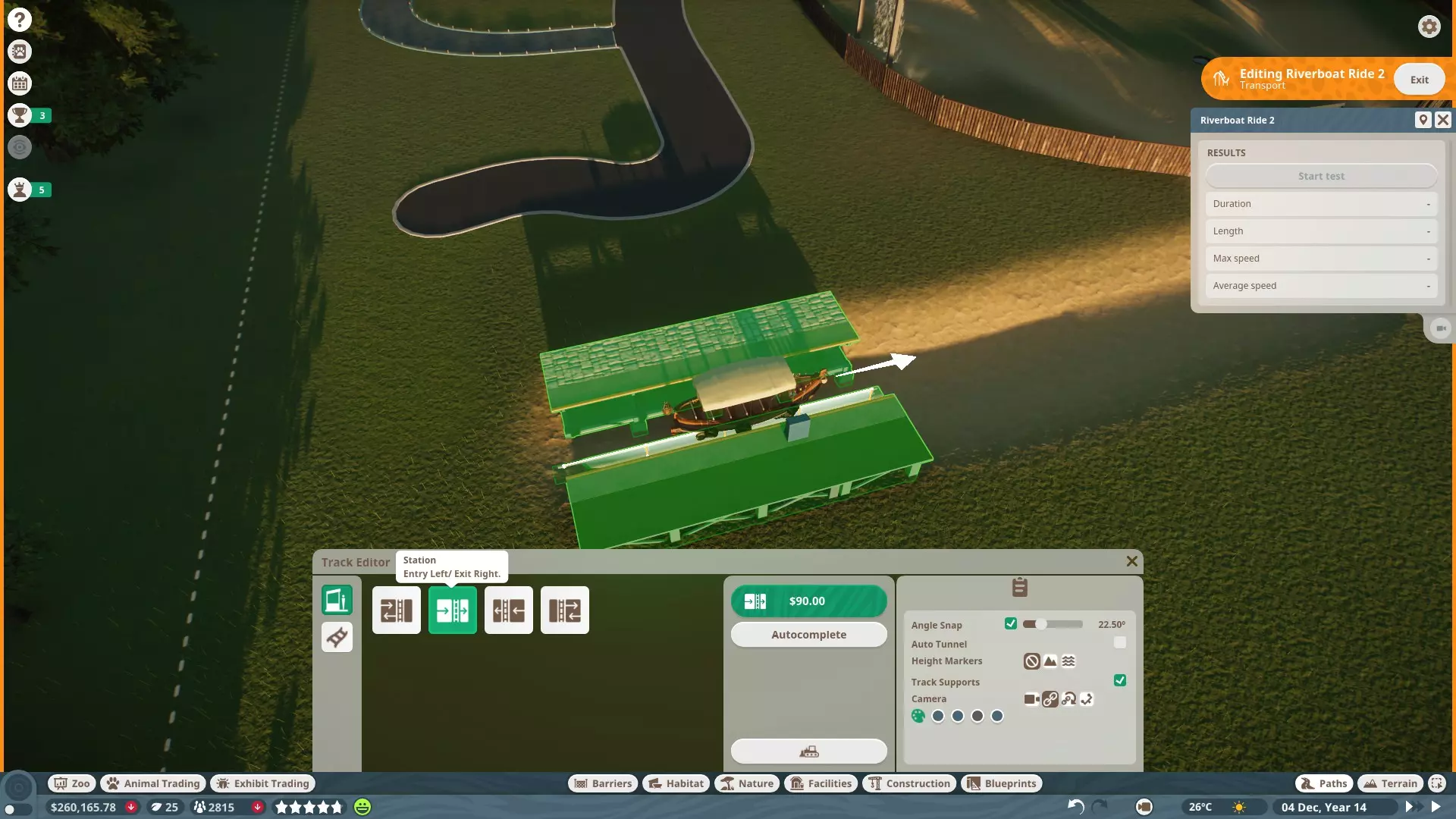Enable Auto Tunnel checkbox
Image resolution: width=1456 pixels, height=819 pixels.
click(1119, 643)
